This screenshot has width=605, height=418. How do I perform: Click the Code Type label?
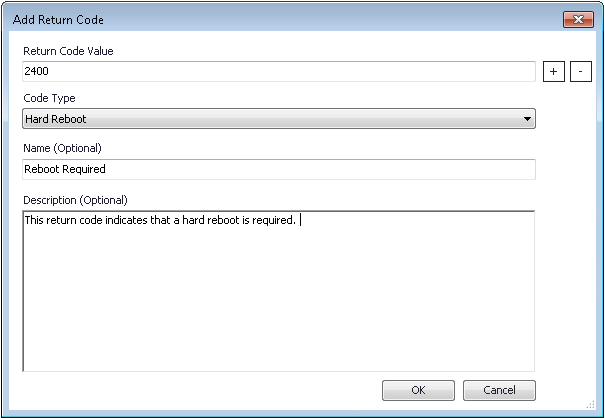[49, 98]
